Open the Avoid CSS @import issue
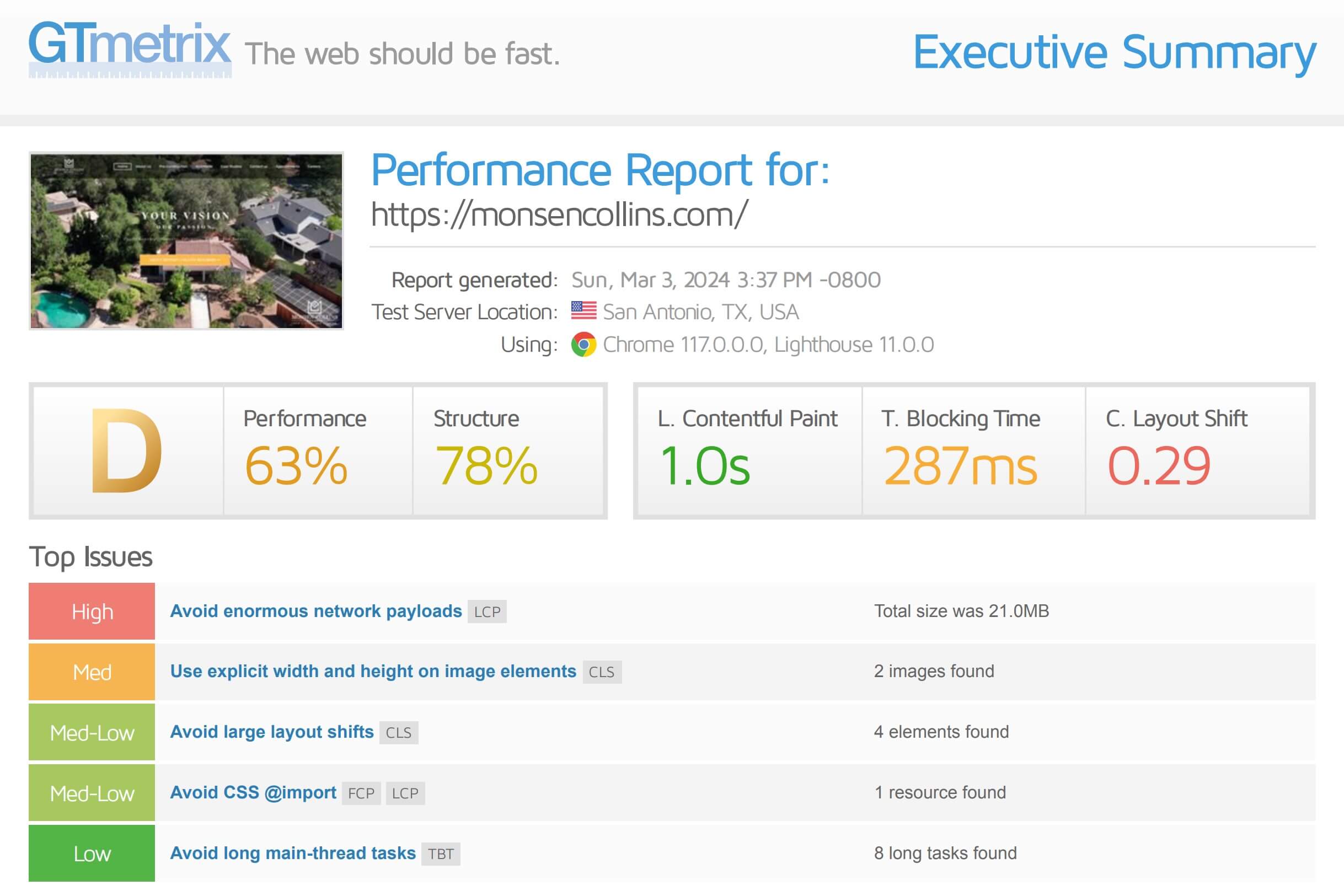Viewport: 1344px width, 896px height. point(253,792)
